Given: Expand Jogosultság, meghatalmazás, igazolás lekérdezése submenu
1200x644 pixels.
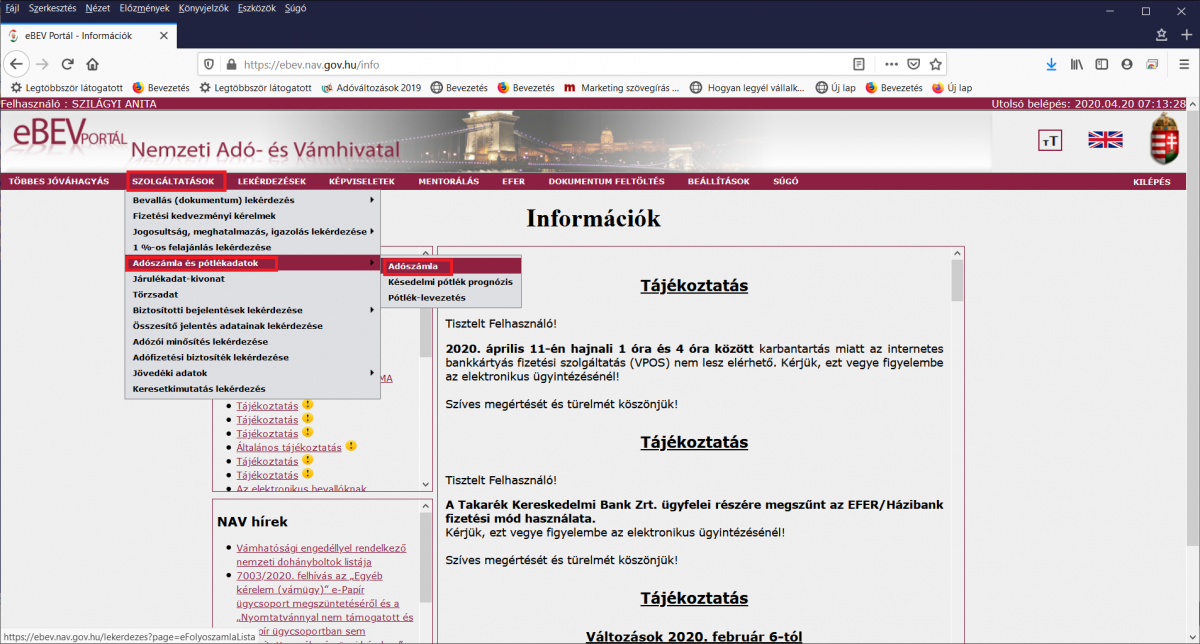Looking at the screenshot, I should point(252,231).
